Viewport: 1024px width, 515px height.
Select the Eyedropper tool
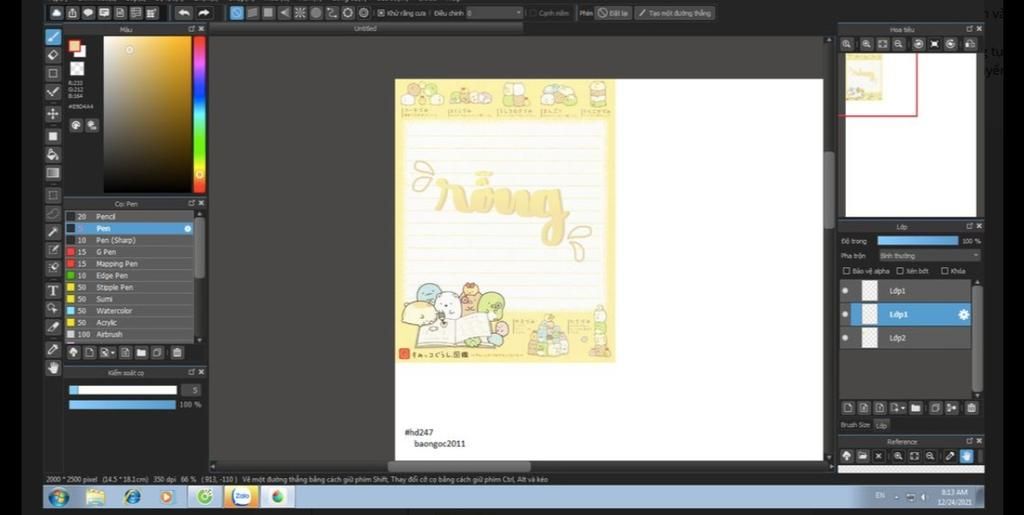[53, 349]
